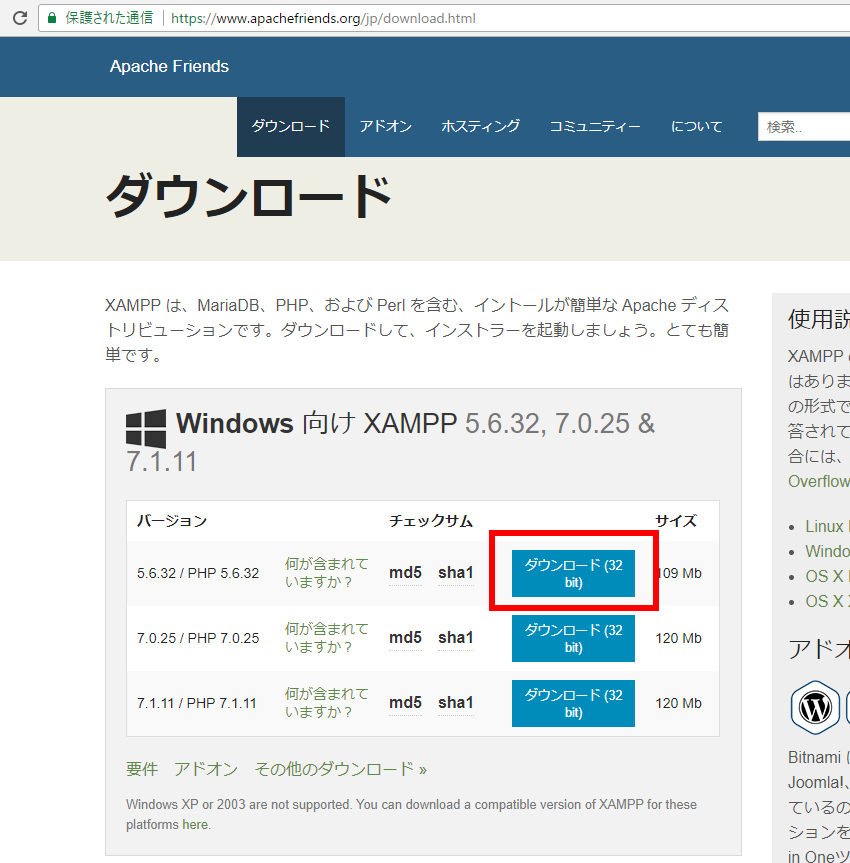The width and height of the screenshot is (850, 863).
Task: Select the 7.0.25 / PHP 7.0.25 version text
Action: pos(198,638)
